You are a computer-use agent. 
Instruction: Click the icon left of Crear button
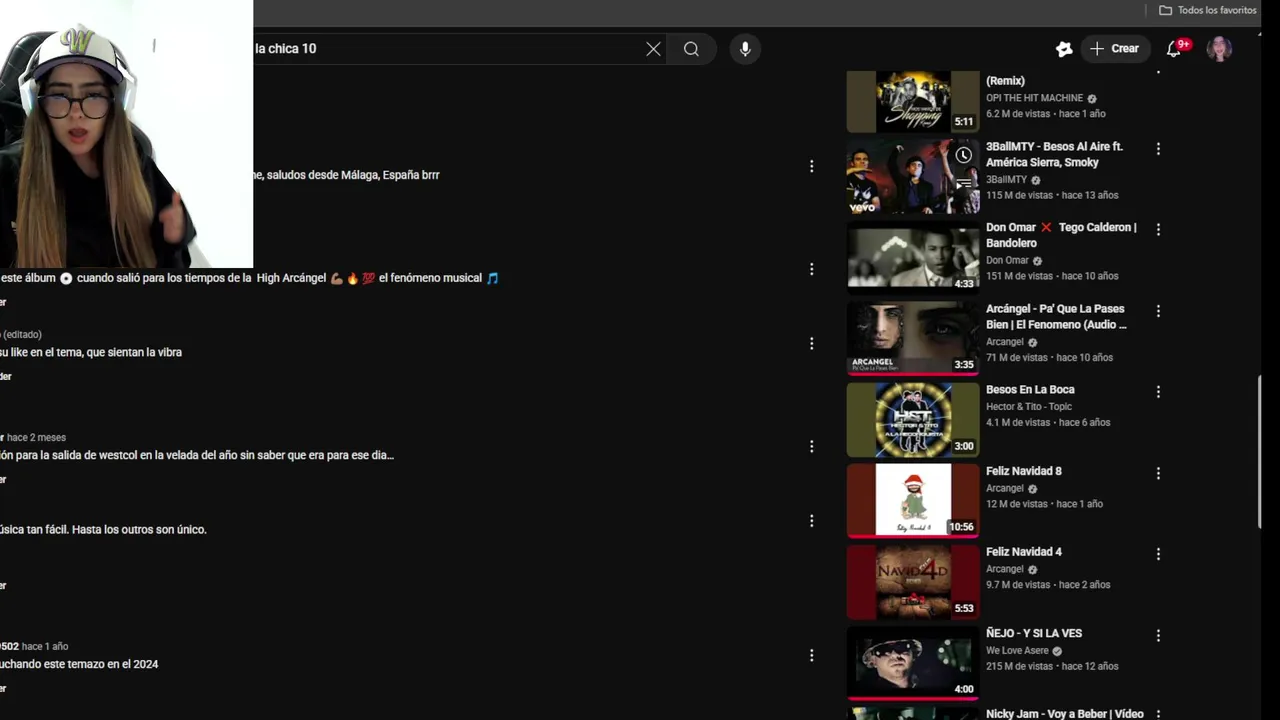click(1064, 49)
